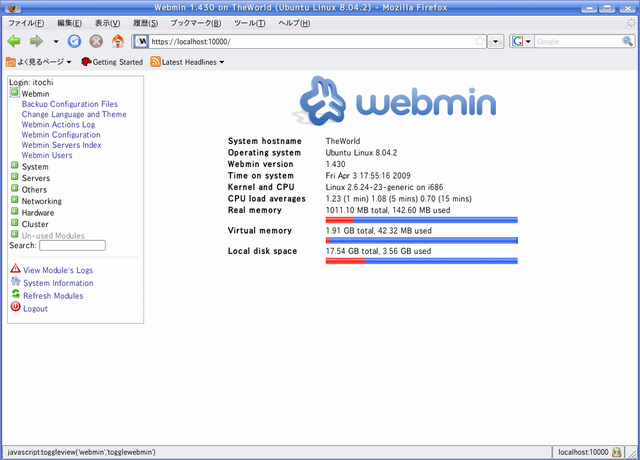Click the Local disk space usage bar

[x=422, y=261]
